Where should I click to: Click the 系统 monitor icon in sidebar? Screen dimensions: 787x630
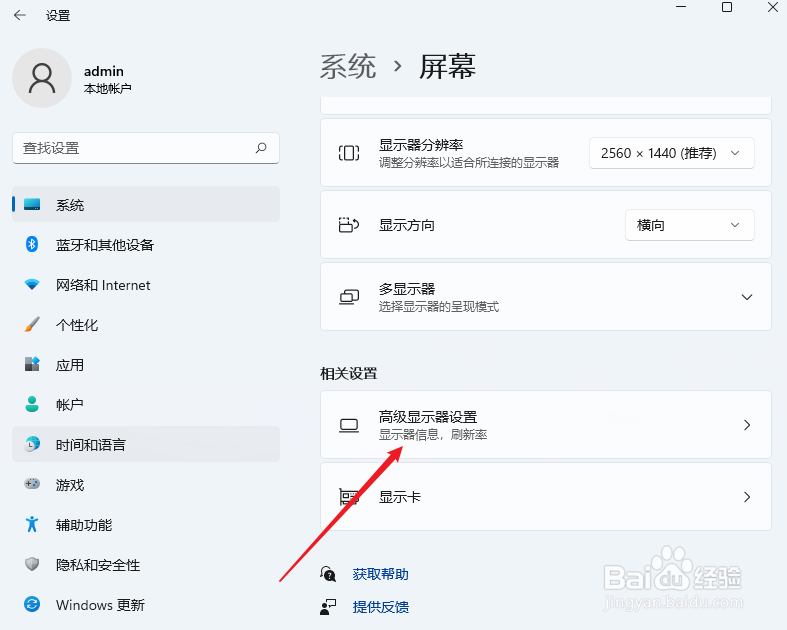[32, 204]
